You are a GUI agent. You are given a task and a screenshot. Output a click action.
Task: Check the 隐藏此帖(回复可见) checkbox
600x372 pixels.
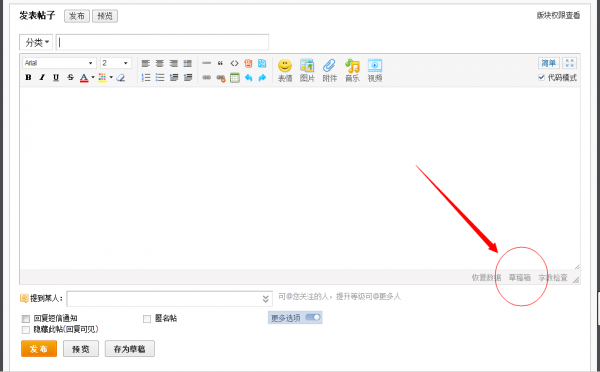(26, 330)
